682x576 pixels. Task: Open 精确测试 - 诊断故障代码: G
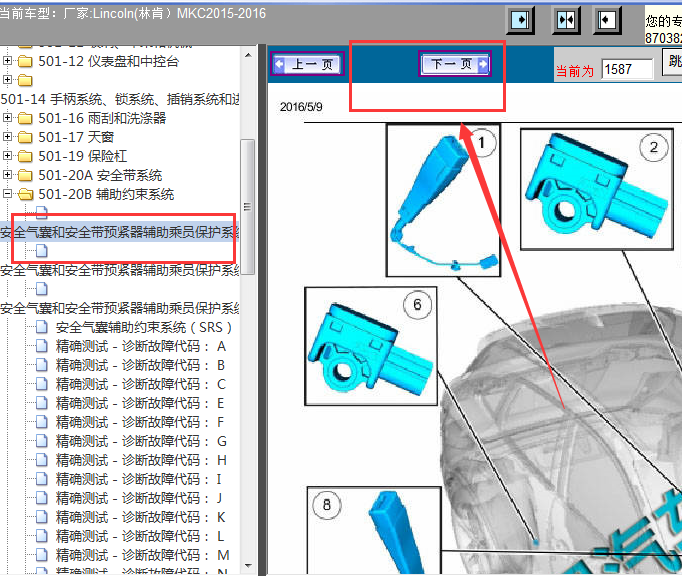click(x=141, y=442)
